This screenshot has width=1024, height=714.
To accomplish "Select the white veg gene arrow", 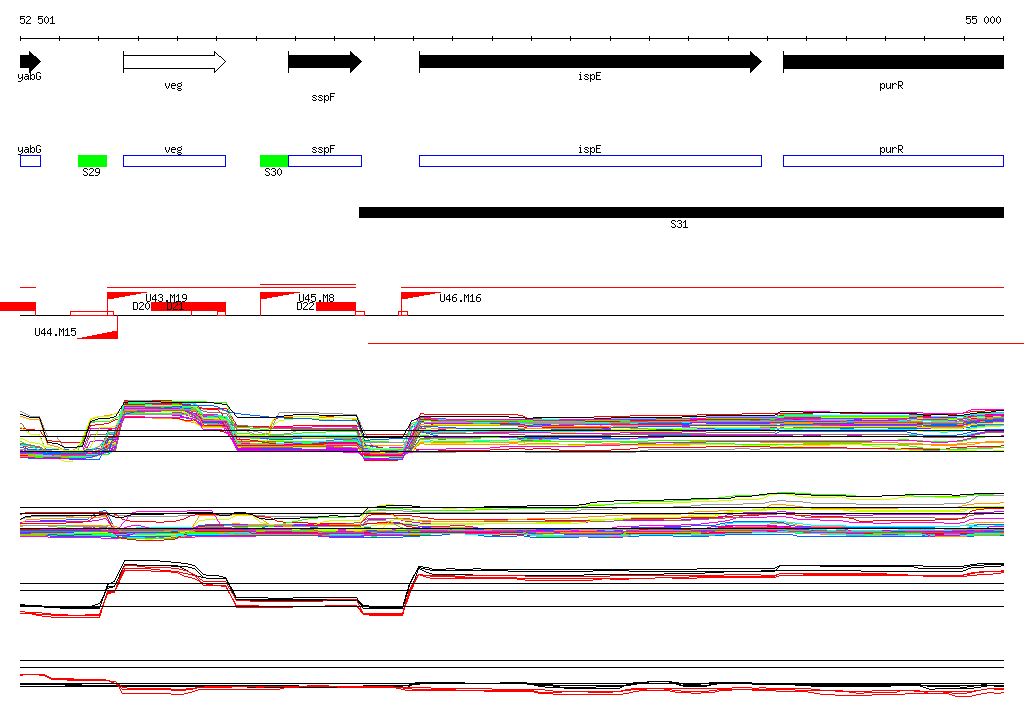I will point(174,62).
